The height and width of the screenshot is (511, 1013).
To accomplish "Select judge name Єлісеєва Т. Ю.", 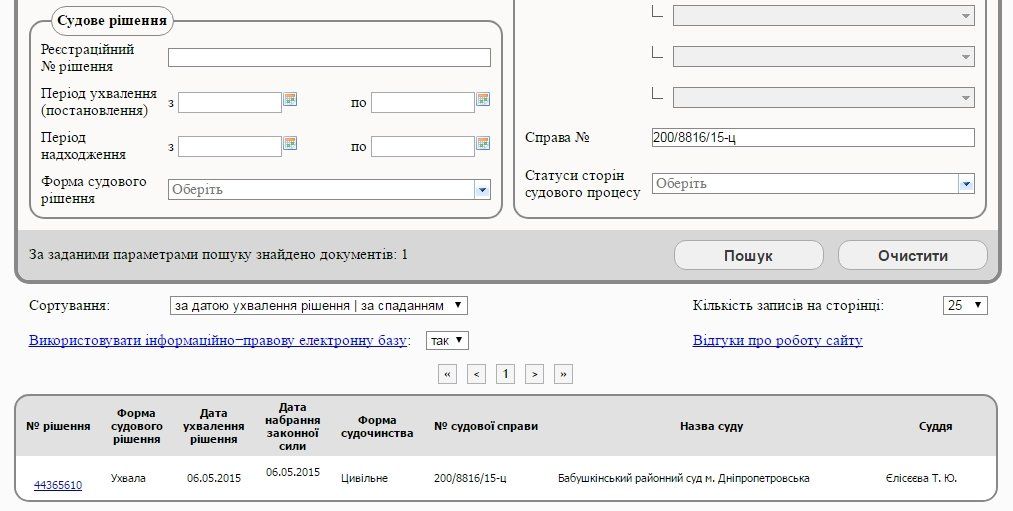I will click(921, 479).
